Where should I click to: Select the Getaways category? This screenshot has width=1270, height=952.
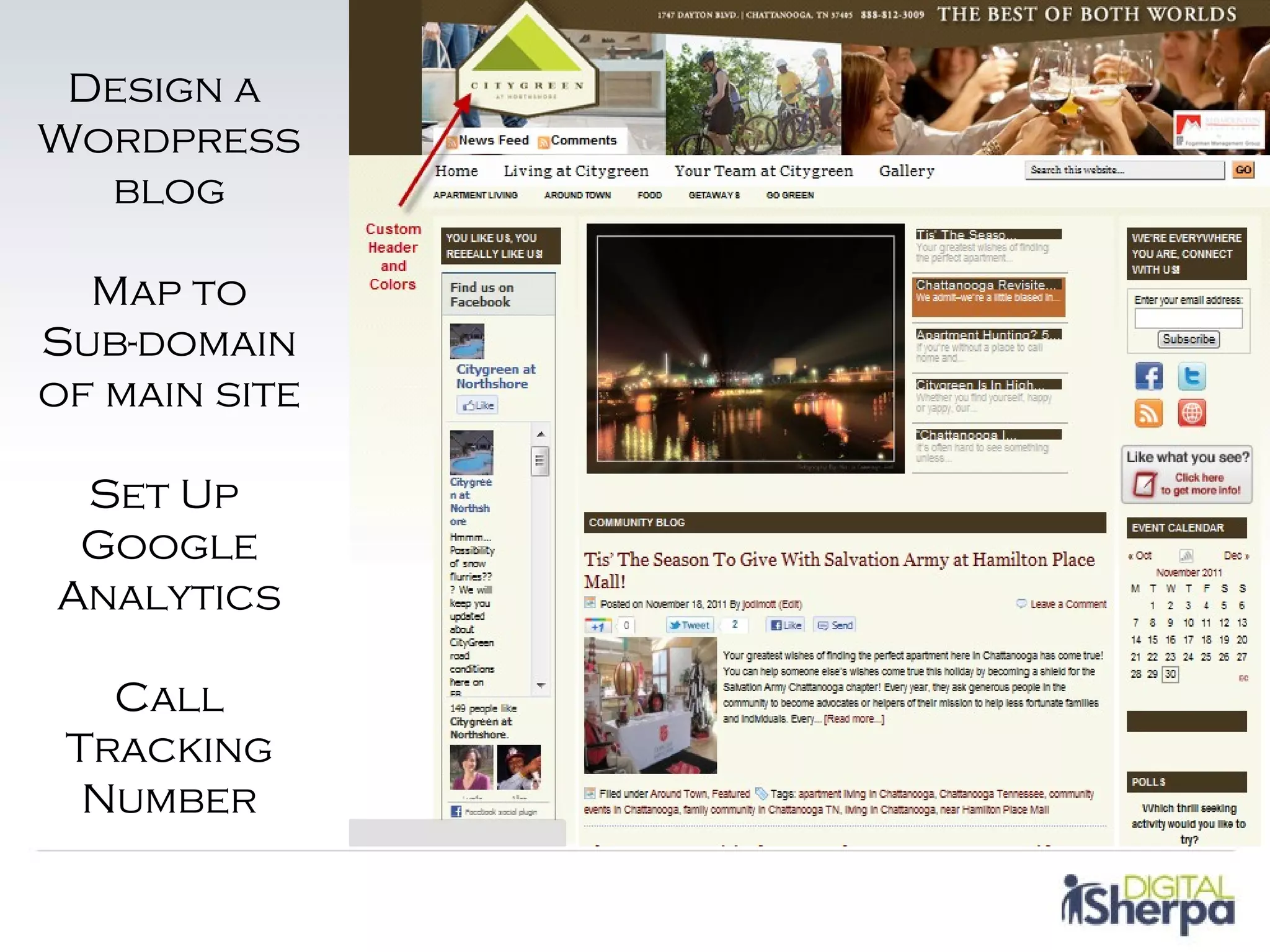click(x=714, y=195)
